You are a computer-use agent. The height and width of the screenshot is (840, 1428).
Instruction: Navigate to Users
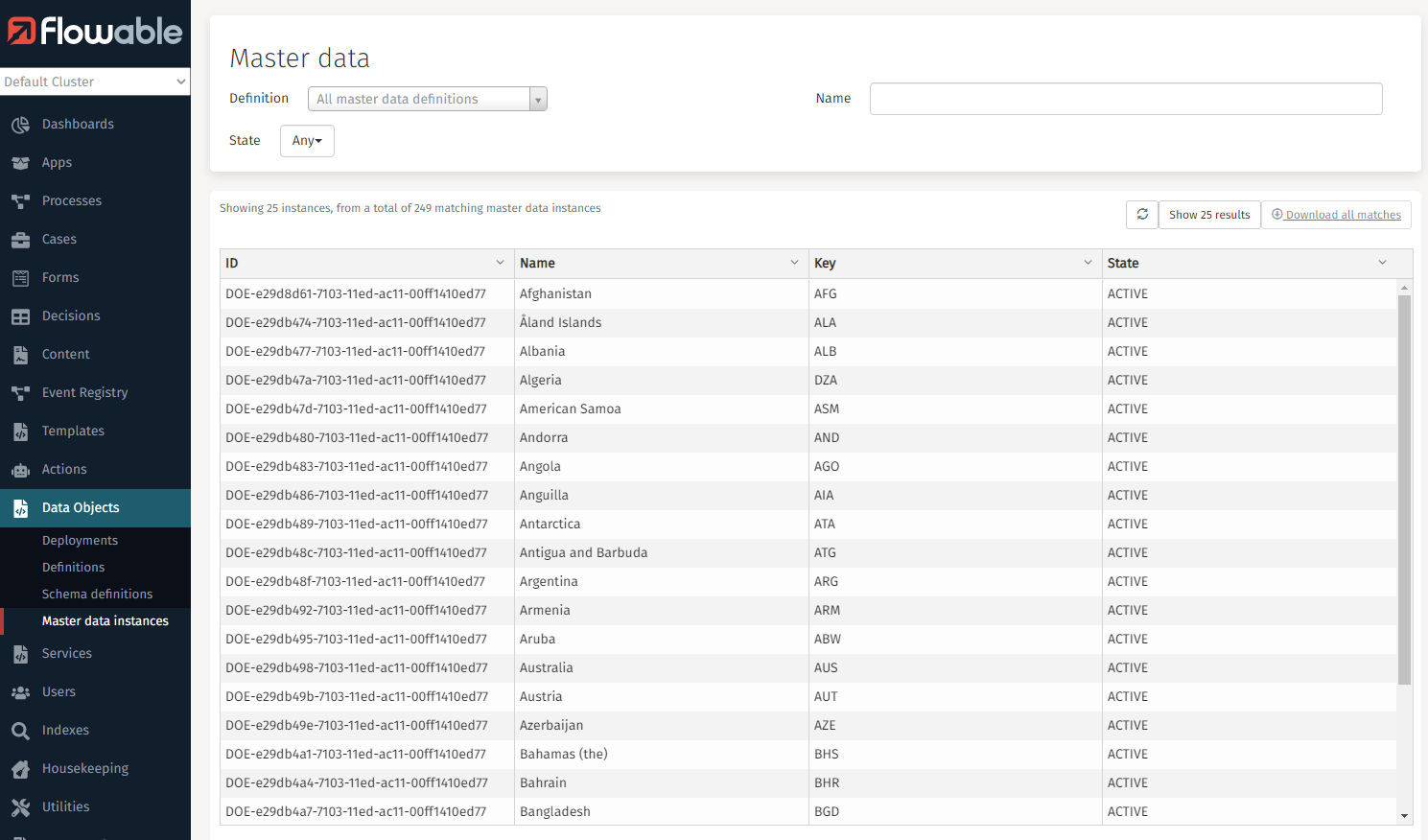click(x=59, y=691)
